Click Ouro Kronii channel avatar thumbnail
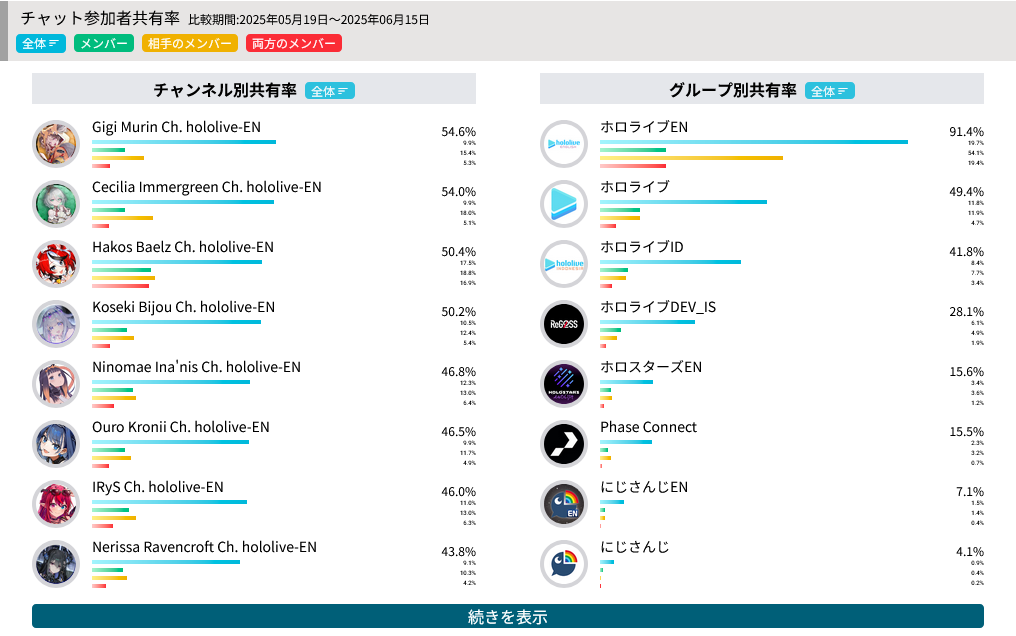The height and width of the screenshot is (636, 1016). coord(56,444)
